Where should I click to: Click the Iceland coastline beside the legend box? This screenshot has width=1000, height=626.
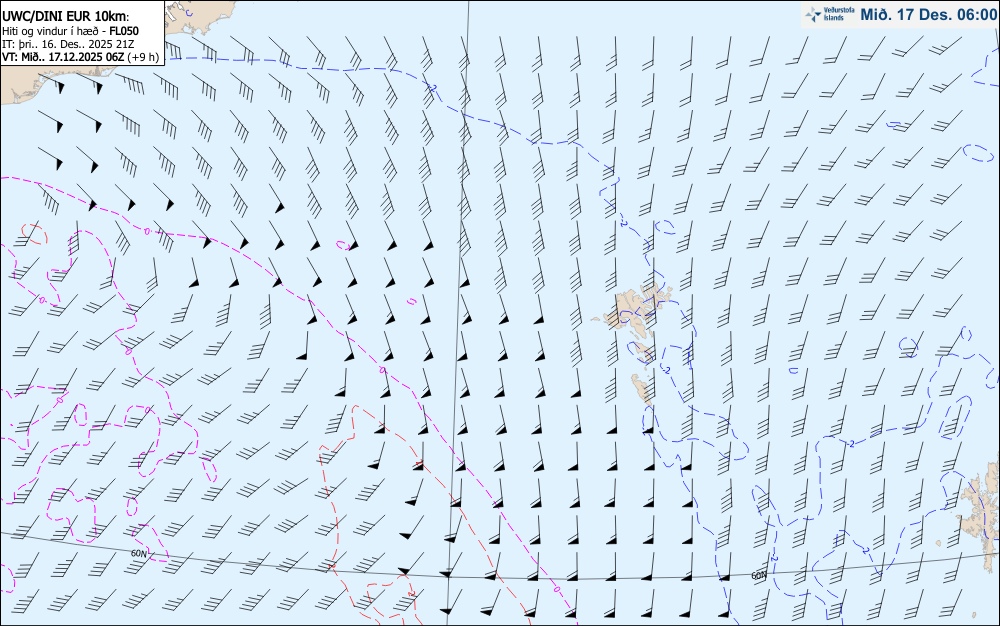click(x=198, y=19)
